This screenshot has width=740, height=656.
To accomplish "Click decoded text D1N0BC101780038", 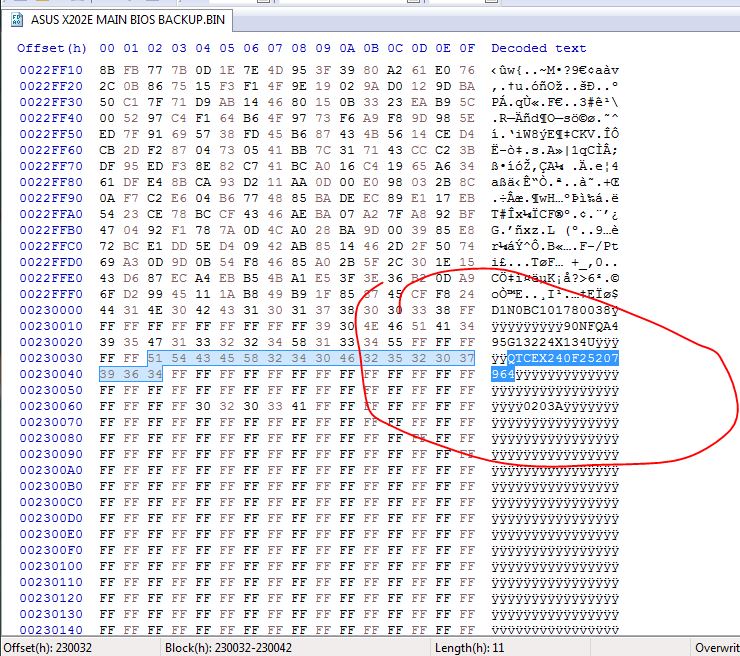I will (x=551, y=311).
